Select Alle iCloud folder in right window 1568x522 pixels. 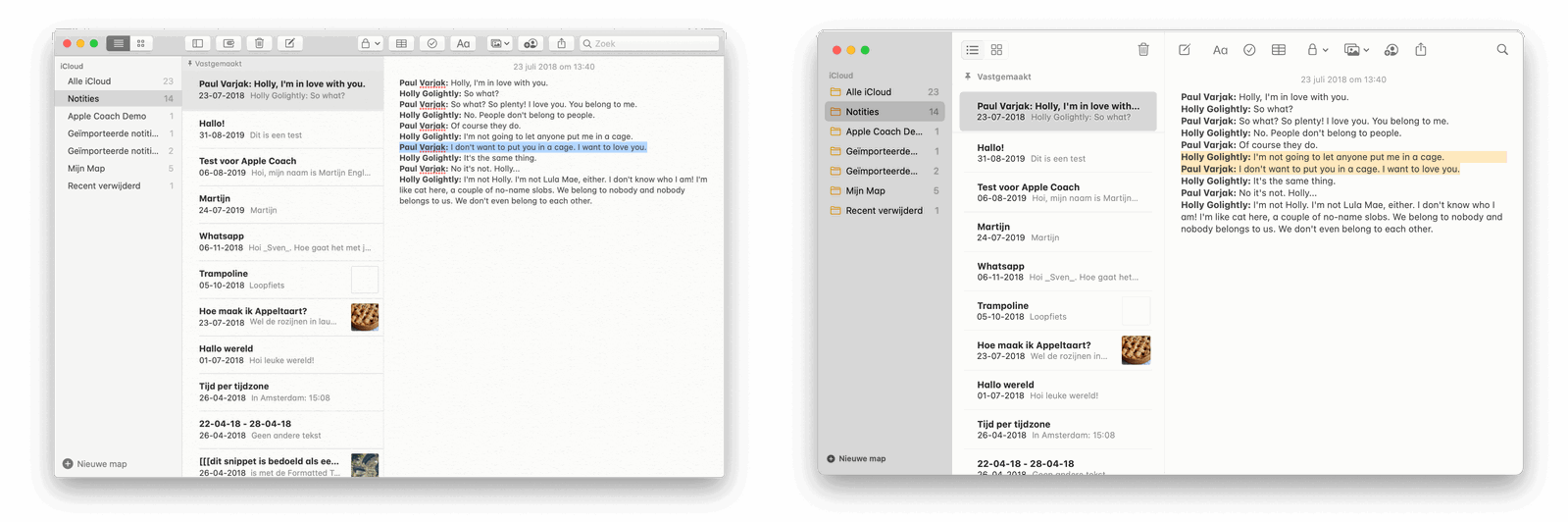[885, 92]
